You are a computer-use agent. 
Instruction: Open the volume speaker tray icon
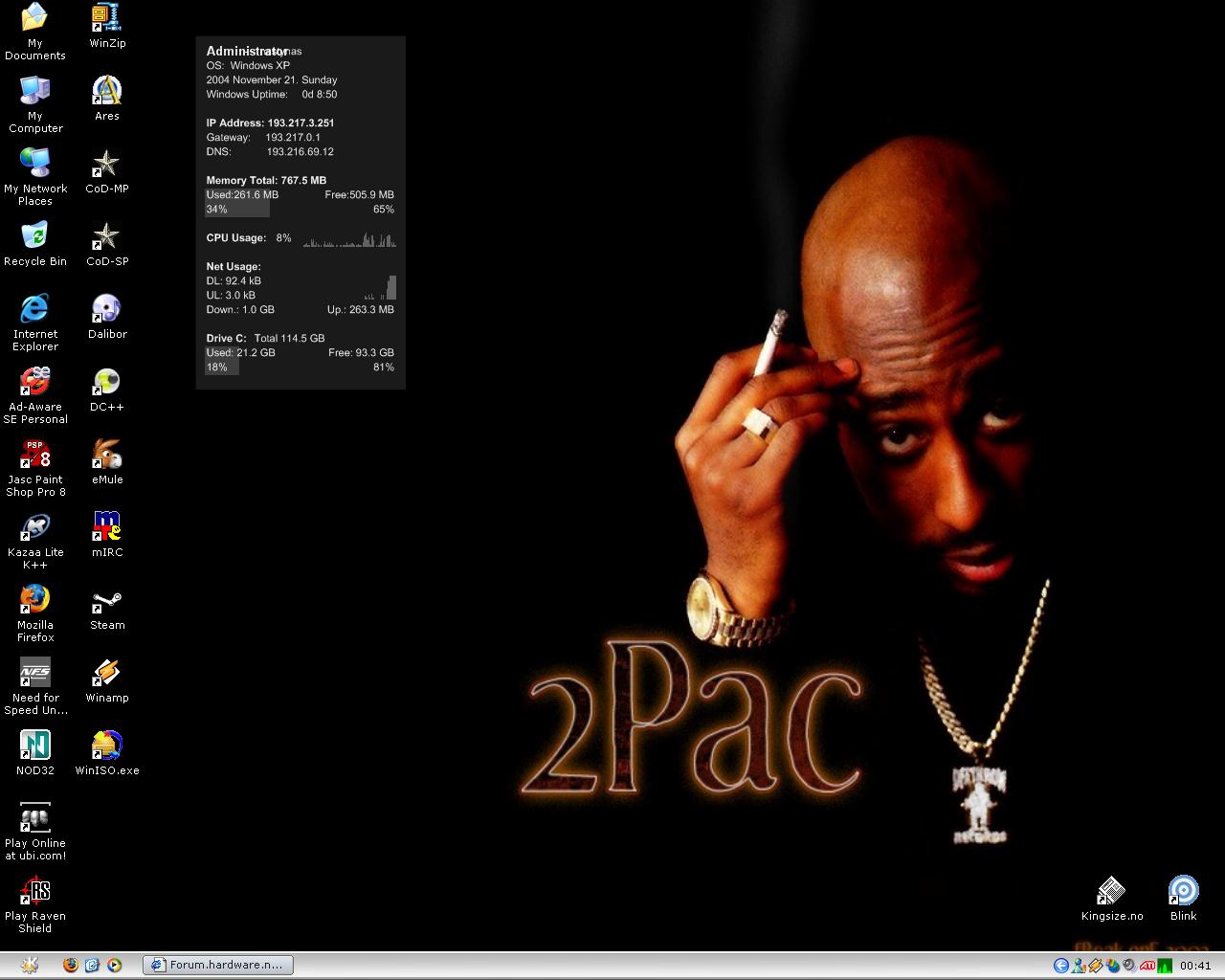click(1129, 966)
